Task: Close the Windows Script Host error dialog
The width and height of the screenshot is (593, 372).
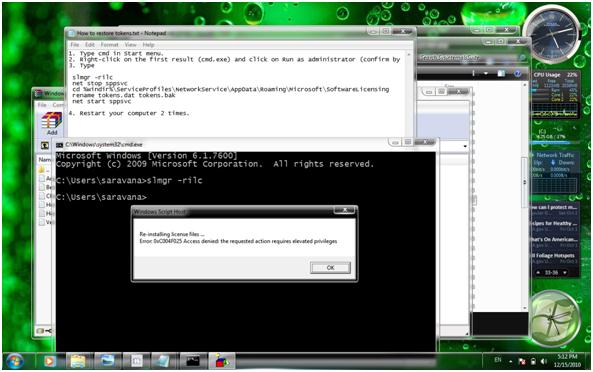Action: coord(344,210)
